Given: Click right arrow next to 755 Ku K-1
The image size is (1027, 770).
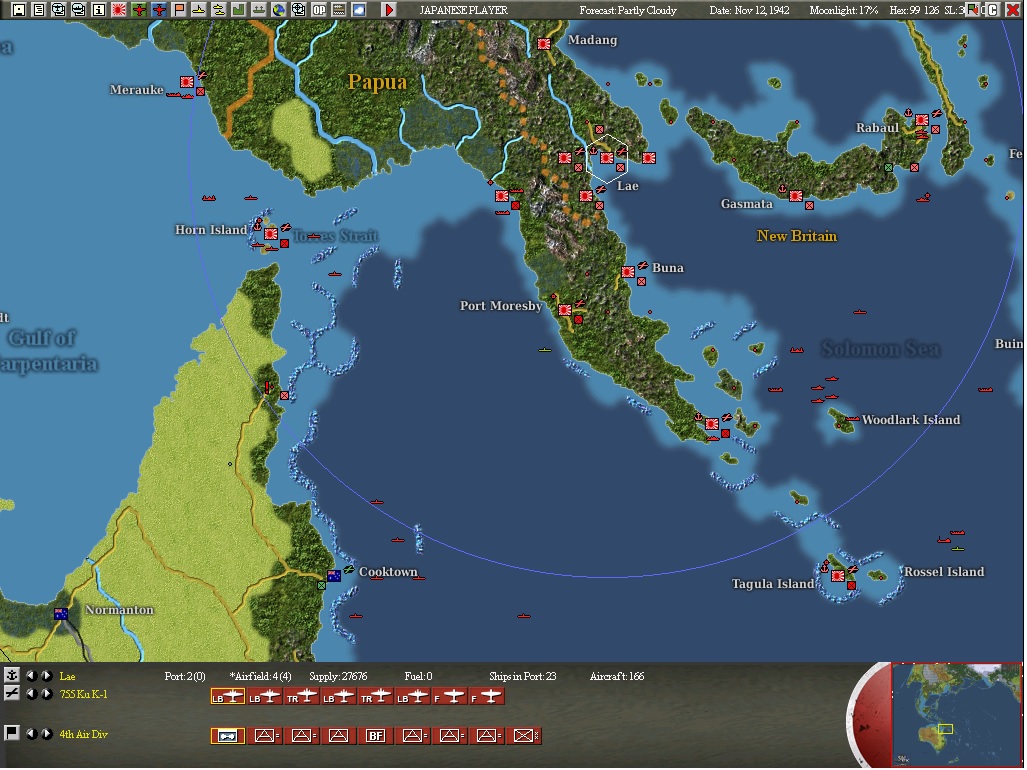Looking at the screenshot, I should point(47,694).
